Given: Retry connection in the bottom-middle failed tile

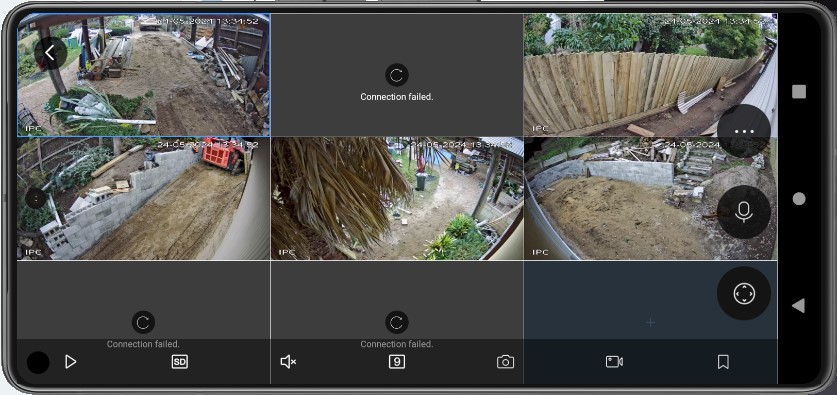Looking at the screenshot, I should (x=397, y=322).
